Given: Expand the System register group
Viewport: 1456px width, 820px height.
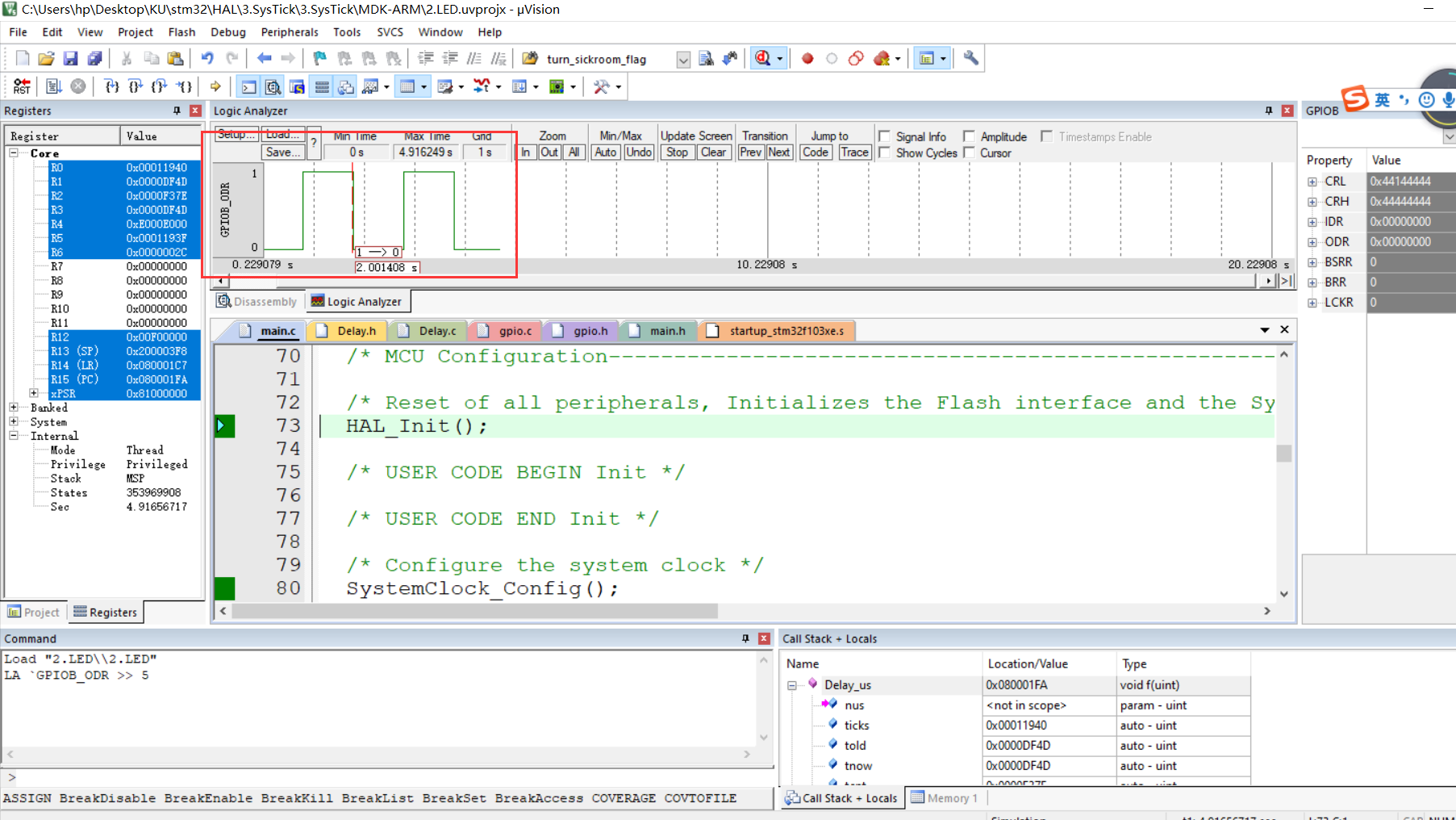Looking at the screenshot, I should tap(14, 421).
